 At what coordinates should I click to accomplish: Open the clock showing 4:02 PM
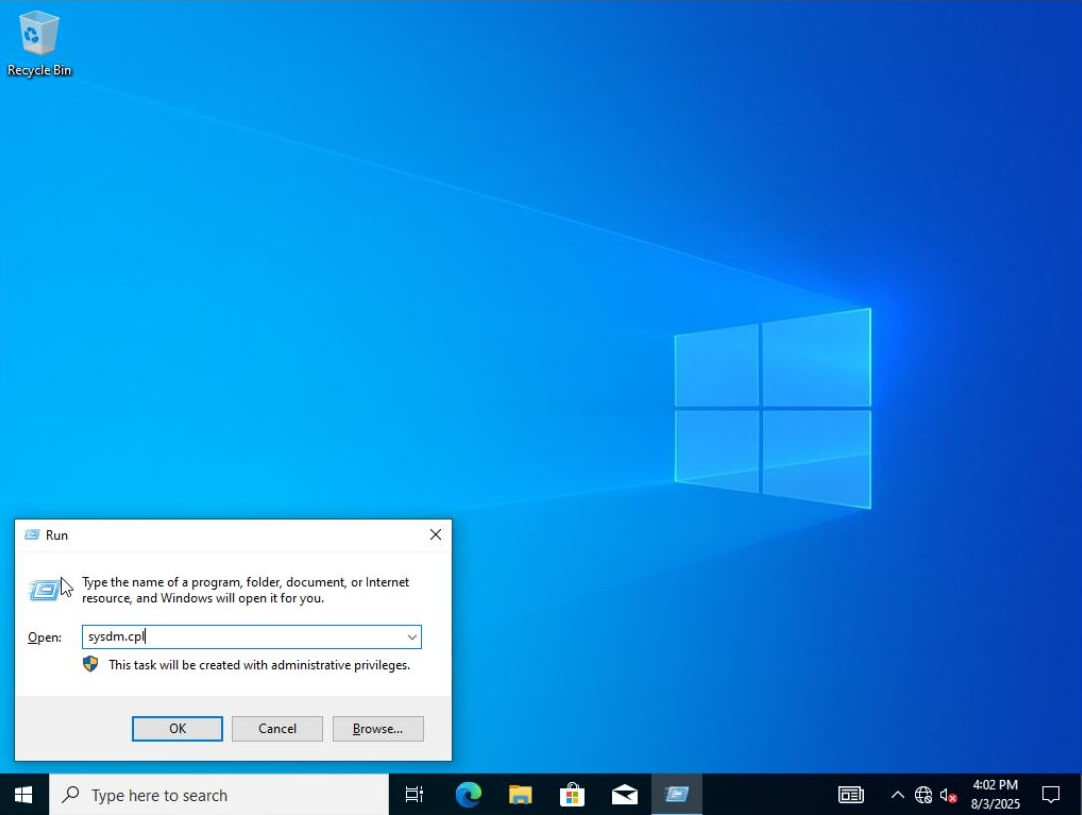point(995,795)
